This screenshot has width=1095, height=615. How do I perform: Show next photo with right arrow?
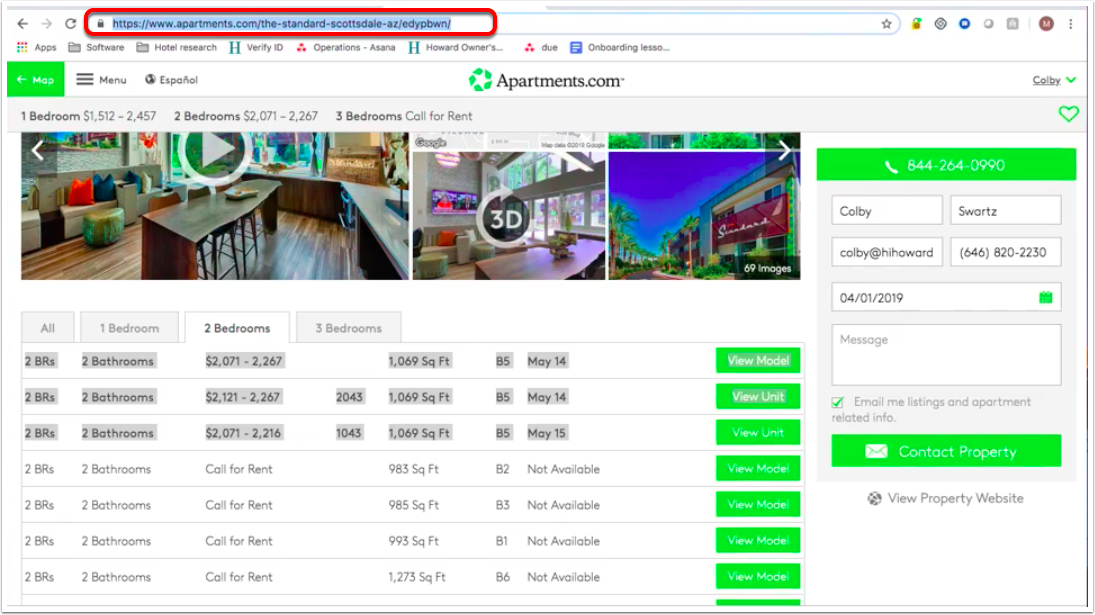click(x=784, y=149)
